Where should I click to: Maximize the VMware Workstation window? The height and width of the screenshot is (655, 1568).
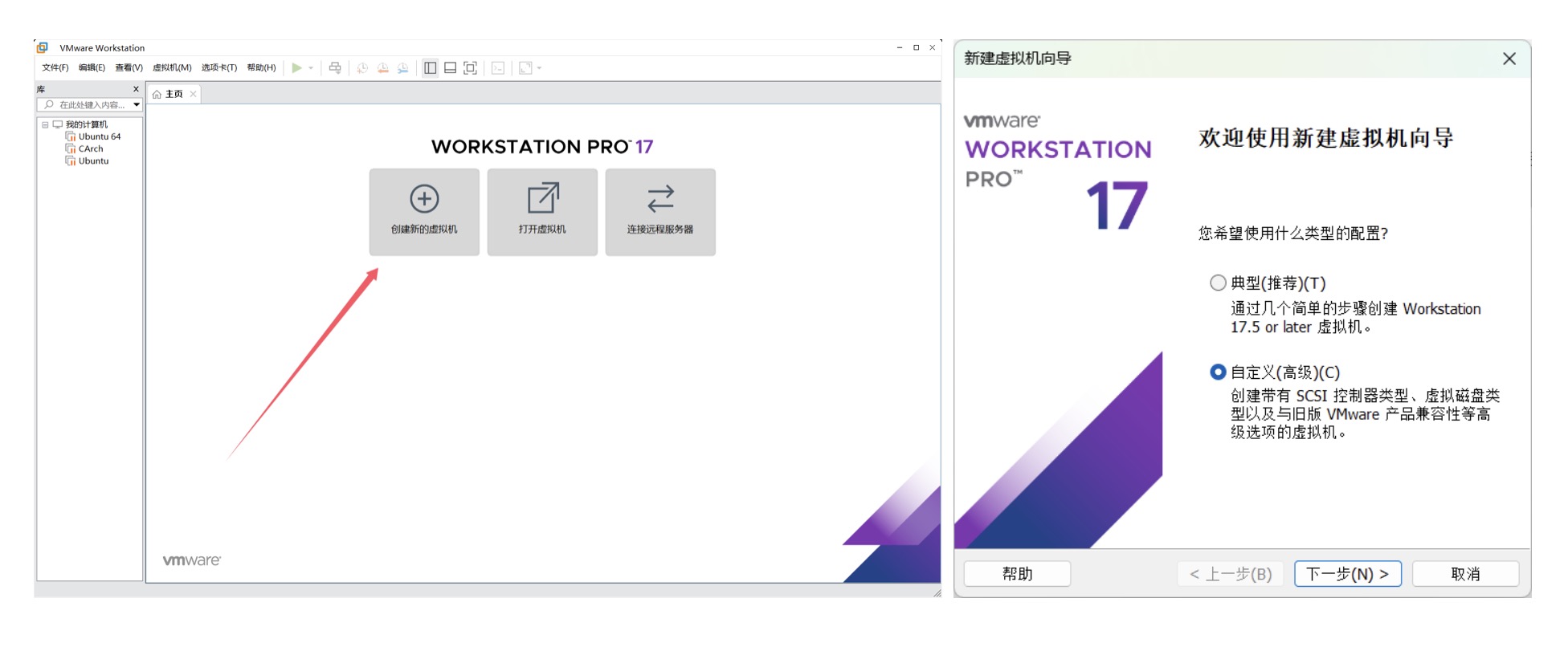(x=916, y=48)
